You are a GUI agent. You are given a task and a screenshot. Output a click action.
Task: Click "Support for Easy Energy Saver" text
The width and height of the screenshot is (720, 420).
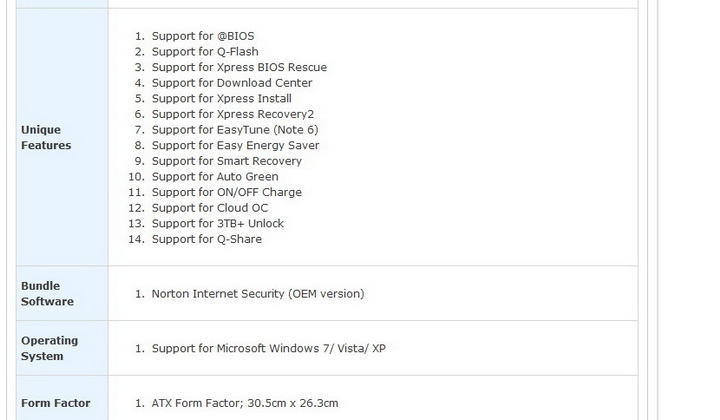pyautogui.click(x=235, y=145)
